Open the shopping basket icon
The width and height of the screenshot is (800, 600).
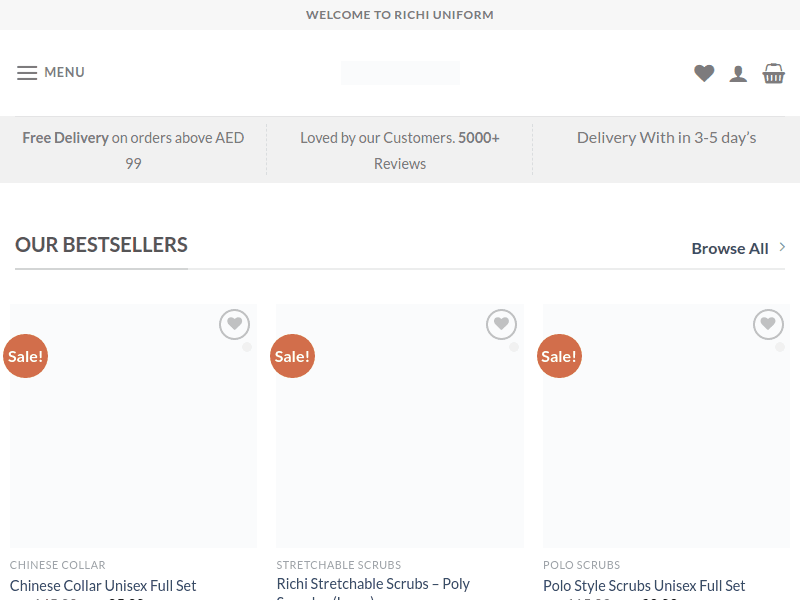[x=773, y=73]
